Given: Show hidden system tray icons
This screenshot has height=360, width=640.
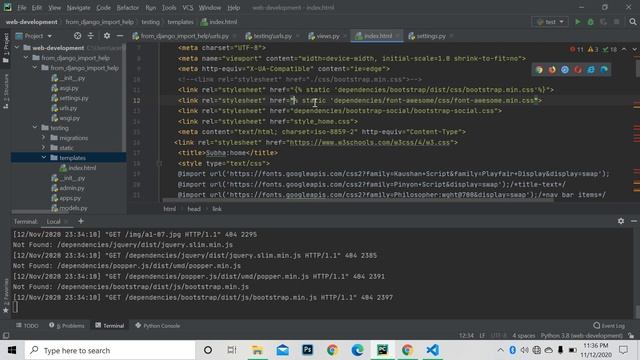Looking at the screenshot, I should coord(500,350).
